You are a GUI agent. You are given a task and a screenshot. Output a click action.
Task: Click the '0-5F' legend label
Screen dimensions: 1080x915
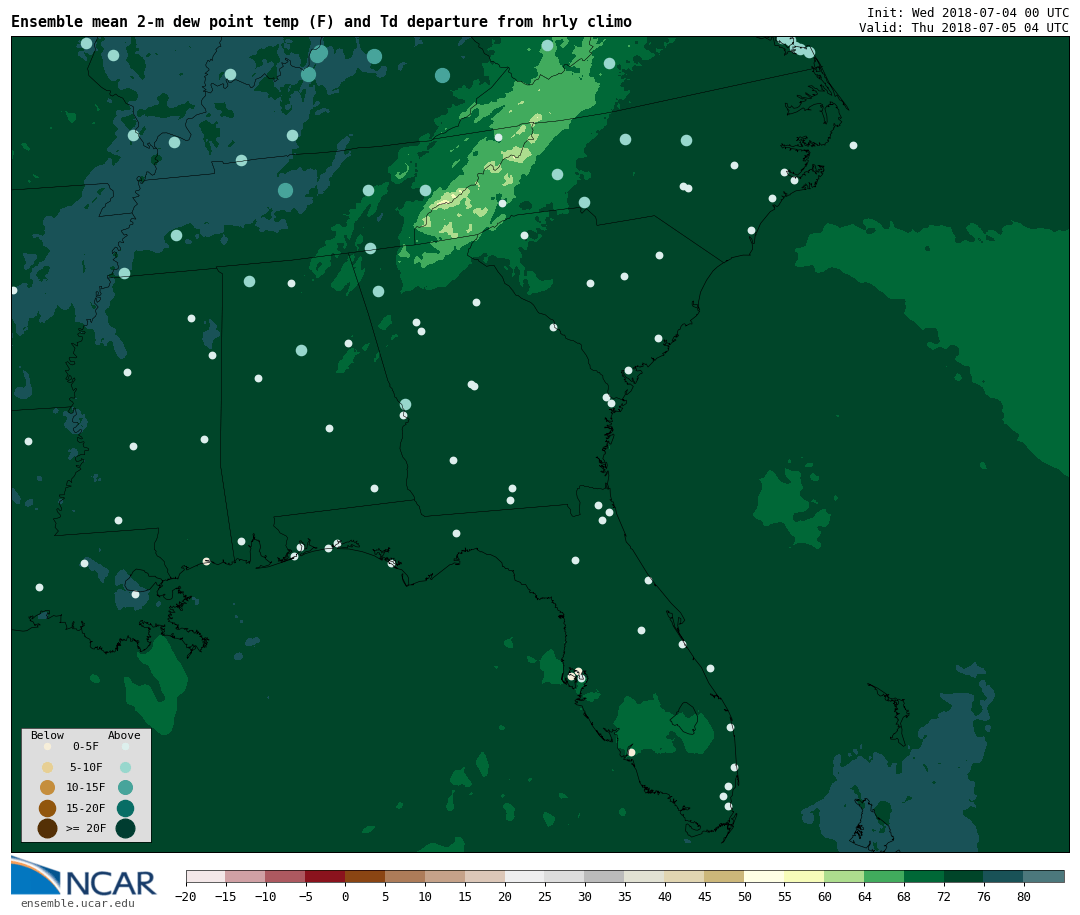coord(86,746)
